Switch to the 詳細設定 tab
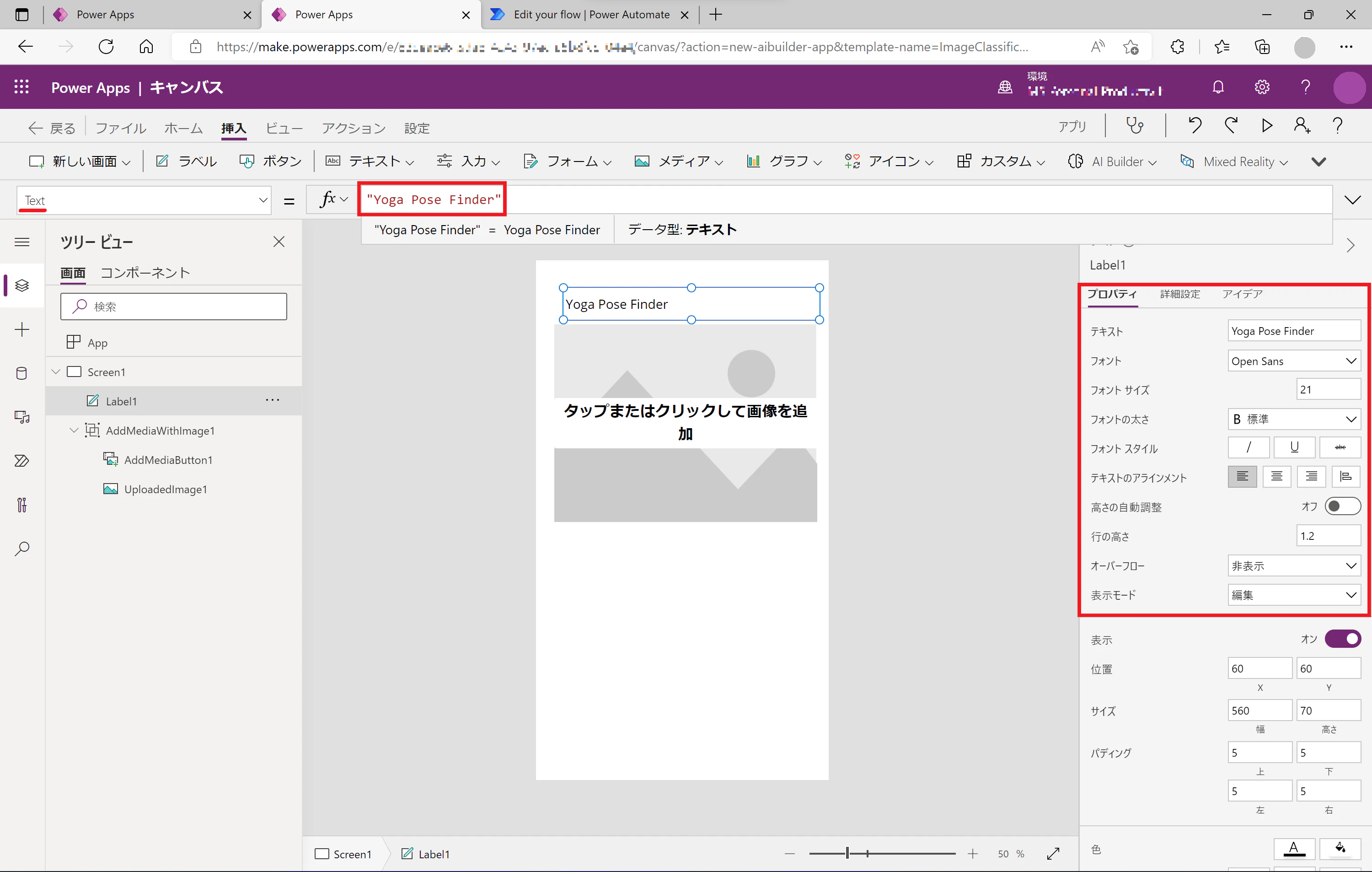 pyautogui.click(x=1180, y=294)
